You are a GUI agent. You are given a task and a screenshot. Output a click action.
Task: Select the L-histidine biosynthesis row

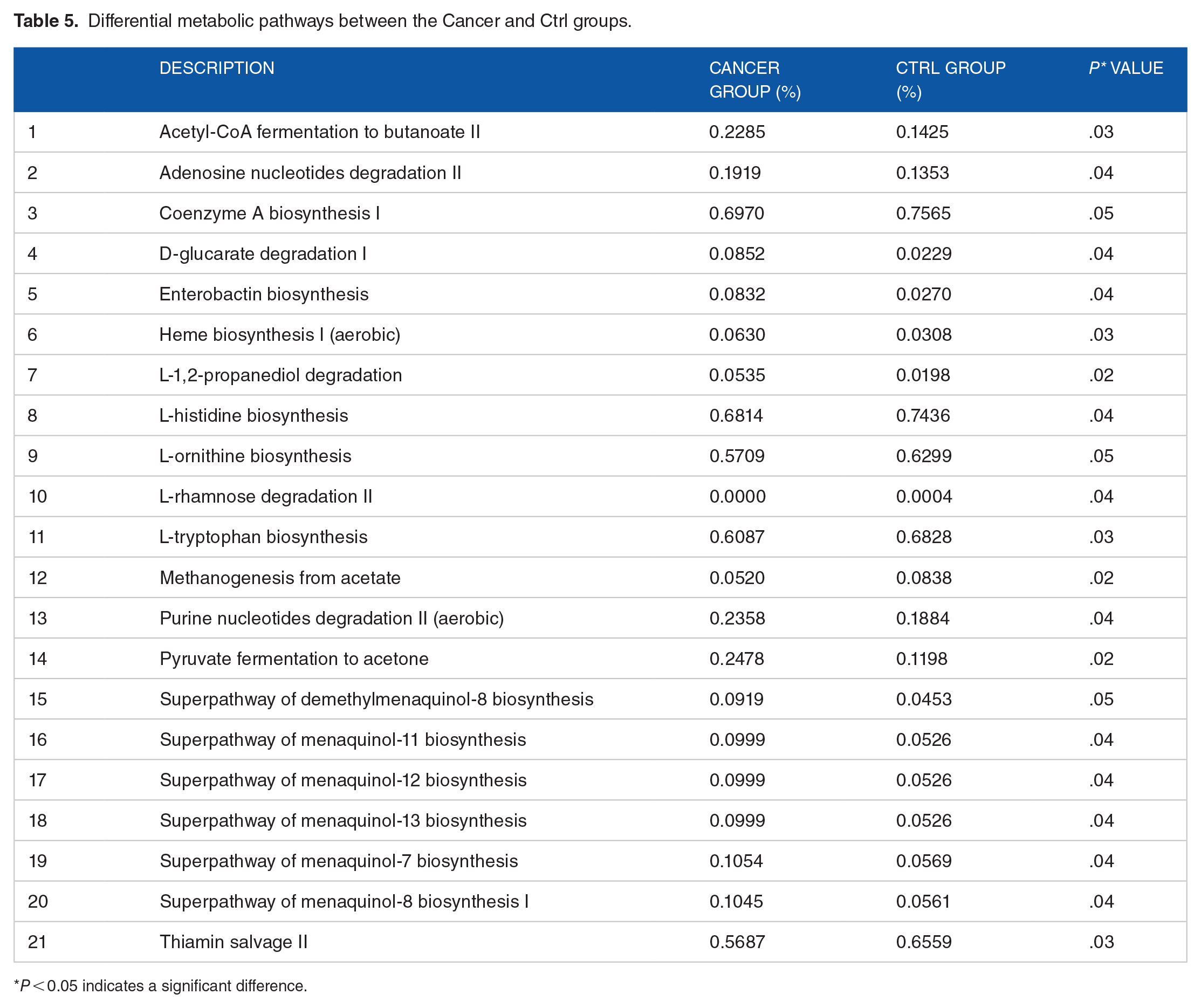click(601, 415)
